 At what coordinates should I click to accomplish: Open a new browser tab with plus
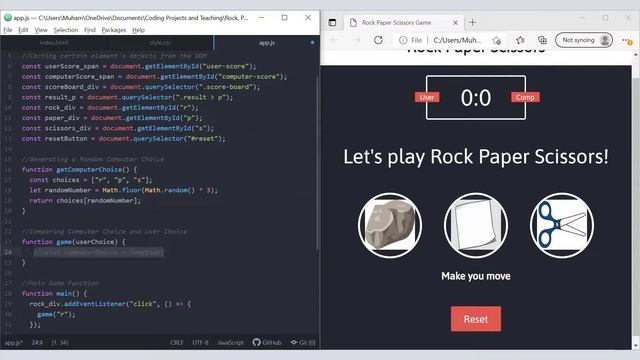(x=472, y=22)
